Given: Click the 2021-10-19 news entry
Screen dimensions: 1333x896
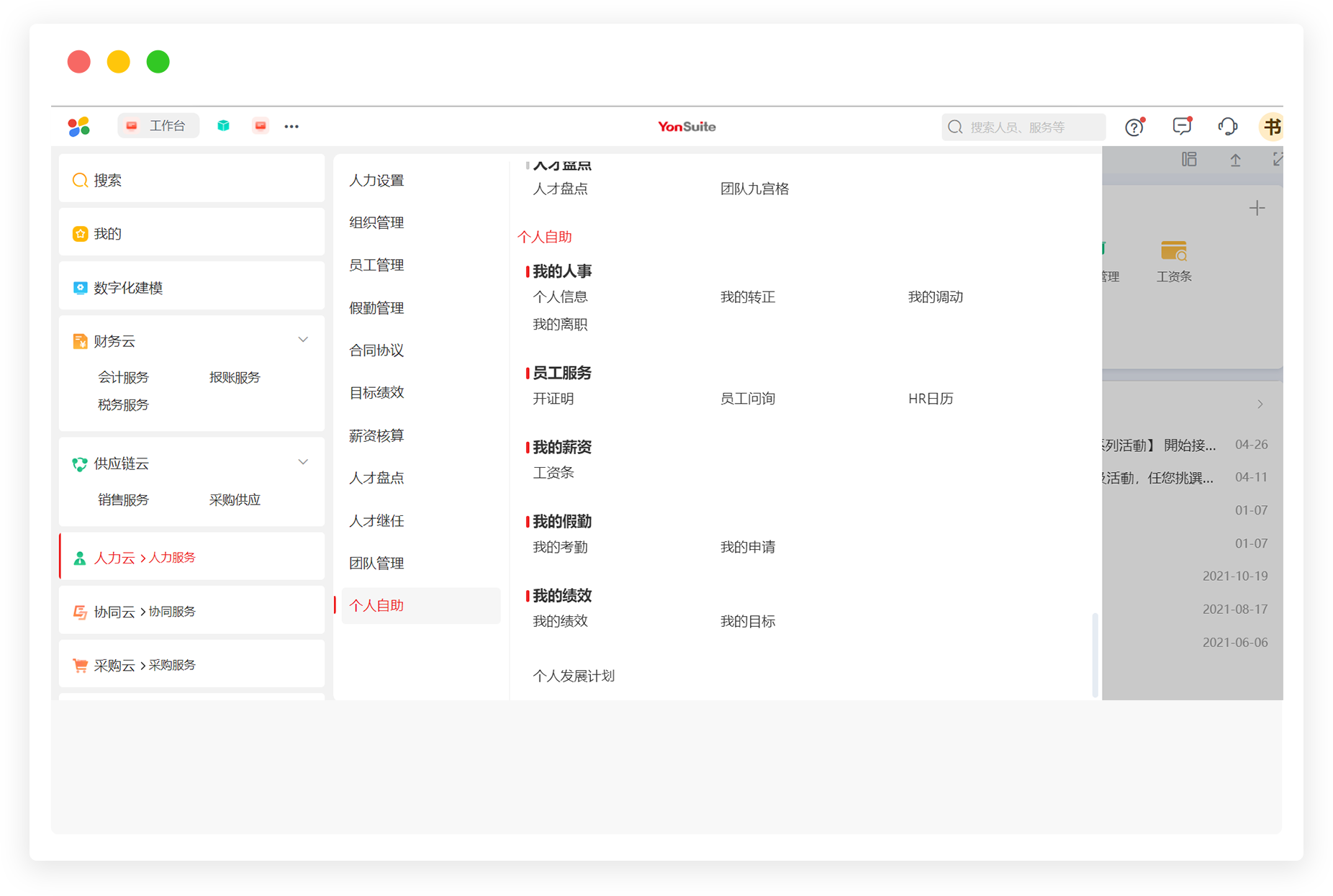Looking at the screenshot, I should pos(1235,576).
